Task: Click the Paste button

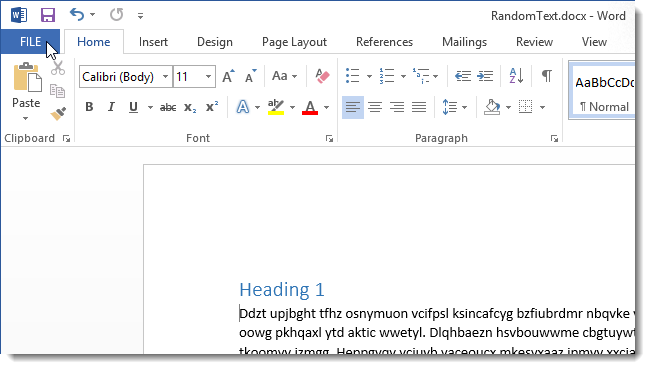Action: pyautogui.click(x=26, y=91)
